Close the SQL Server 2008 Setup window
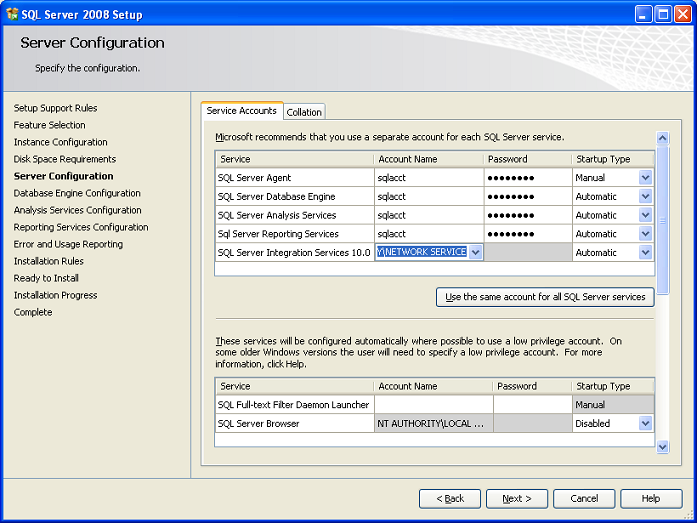Screen dimensions: 697x523 click(683, 14)
